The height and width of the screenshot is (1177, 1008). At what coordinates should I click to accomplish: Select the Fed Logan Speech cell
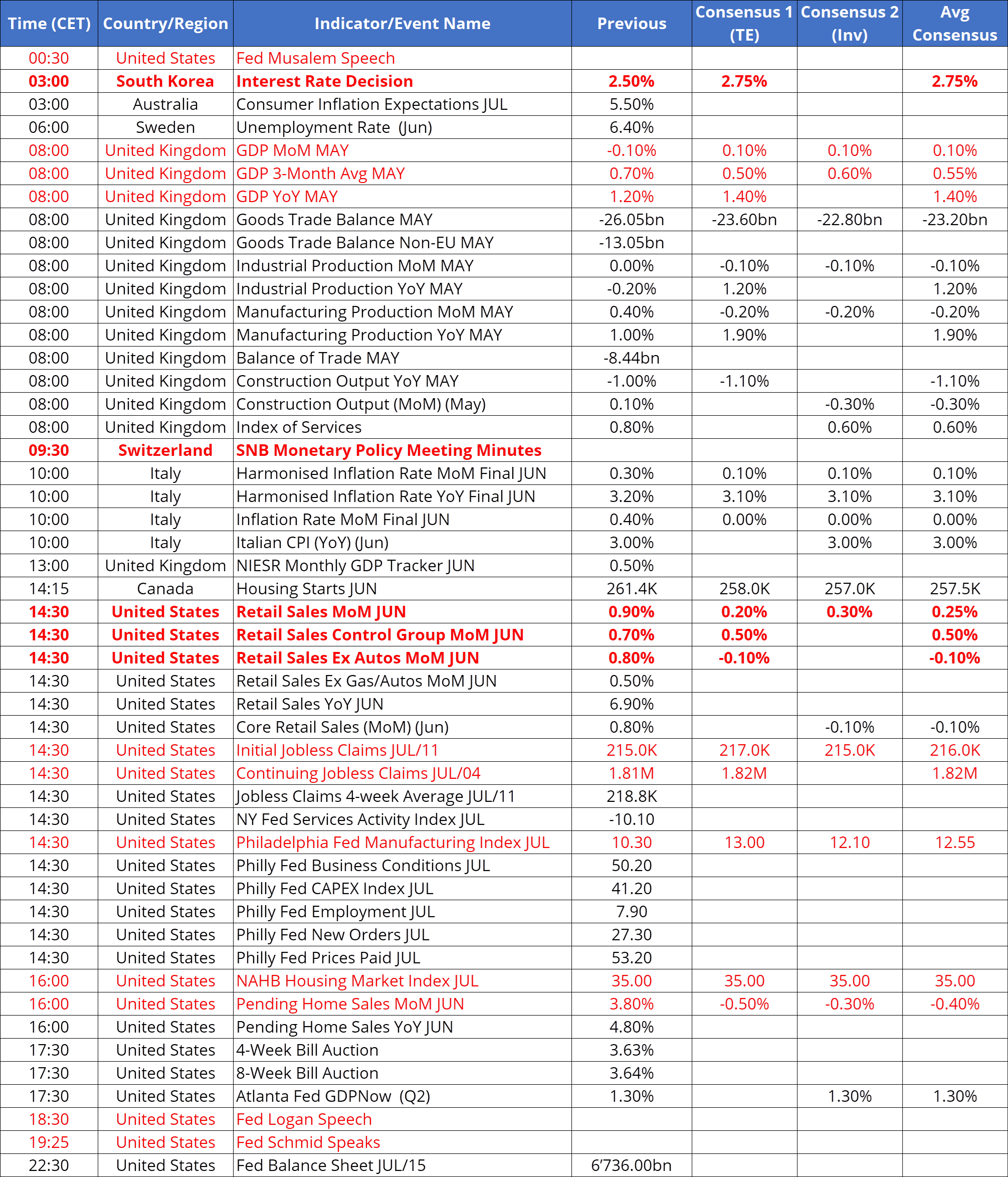click(402, 1119)
